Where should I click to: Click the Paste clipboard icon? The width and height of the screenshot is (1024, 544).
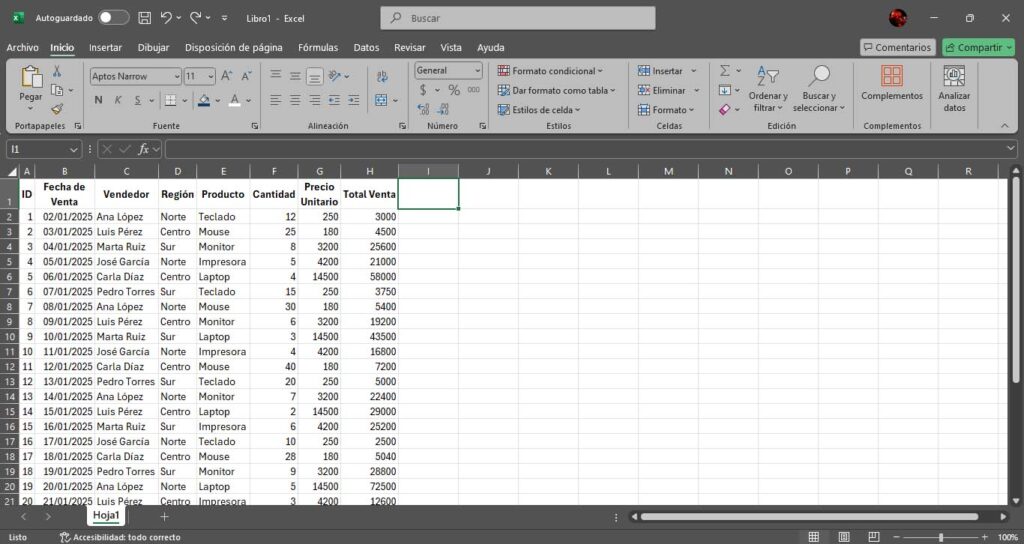[31, 77]
